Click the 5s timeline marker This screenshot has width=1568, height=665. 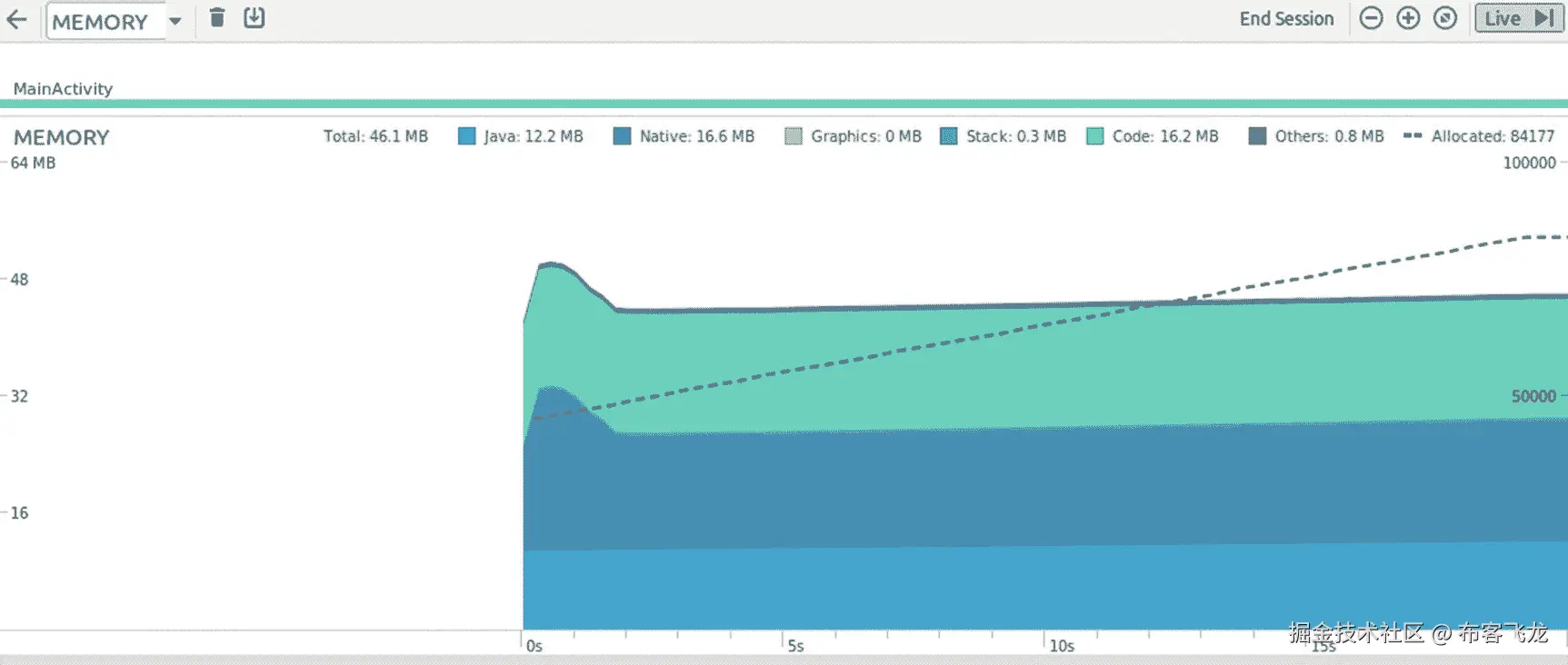(795, 646)
